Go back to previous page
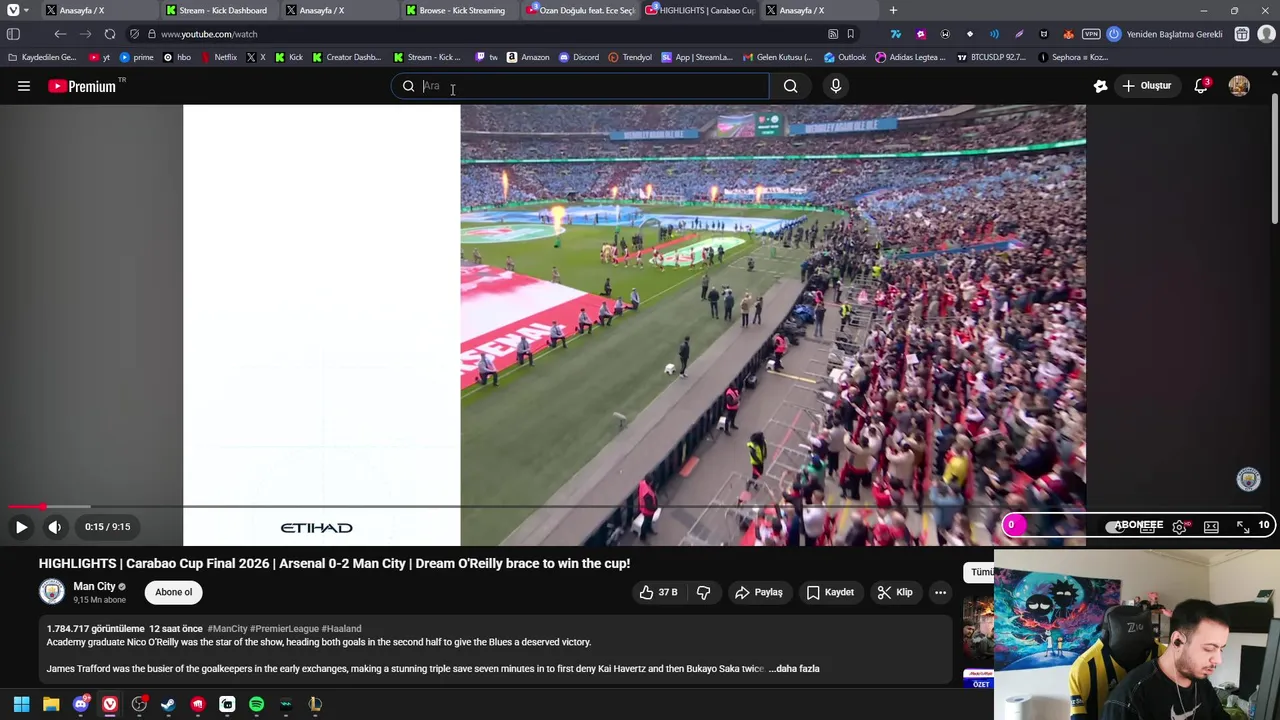 (60, 34)
